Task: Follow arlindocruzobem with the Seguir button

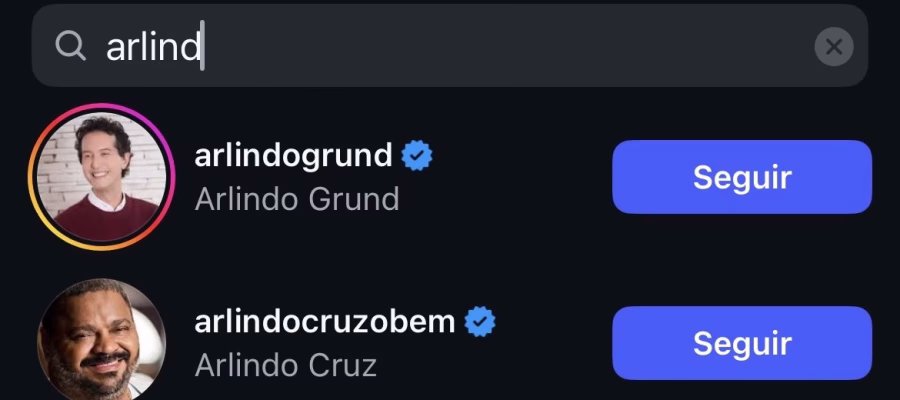Action: pyautogui.click(x=742, y=343)
